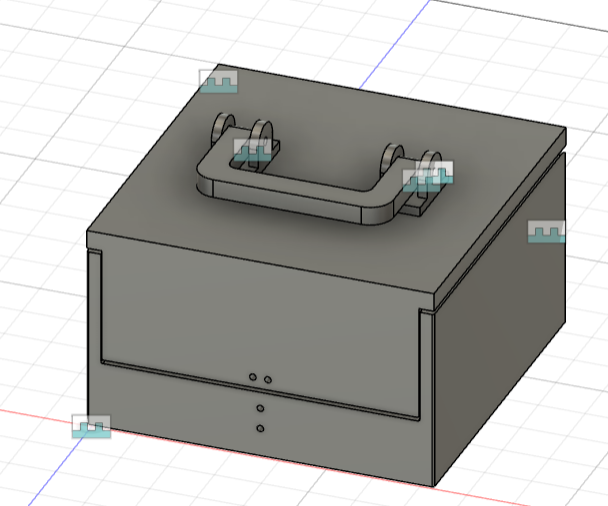This screenshot has width=608, height=506.
Task: Select the third hinge lug near handle's right end
Action: 392,159
